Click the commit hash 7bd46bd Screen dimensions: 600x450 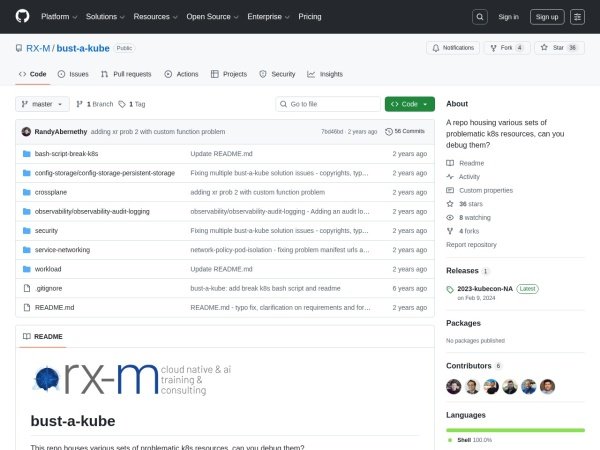tap(332, 132)
